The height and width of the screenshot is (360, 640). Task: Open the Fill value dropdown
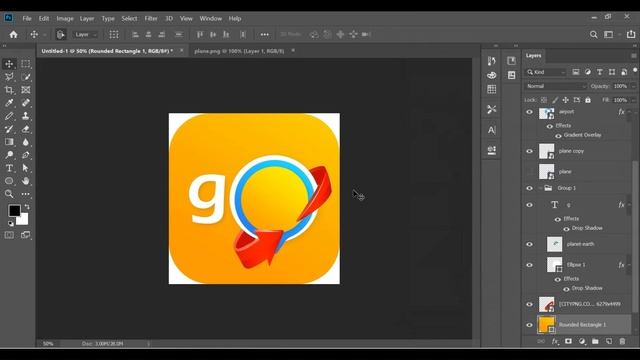(x=633, y=100)
